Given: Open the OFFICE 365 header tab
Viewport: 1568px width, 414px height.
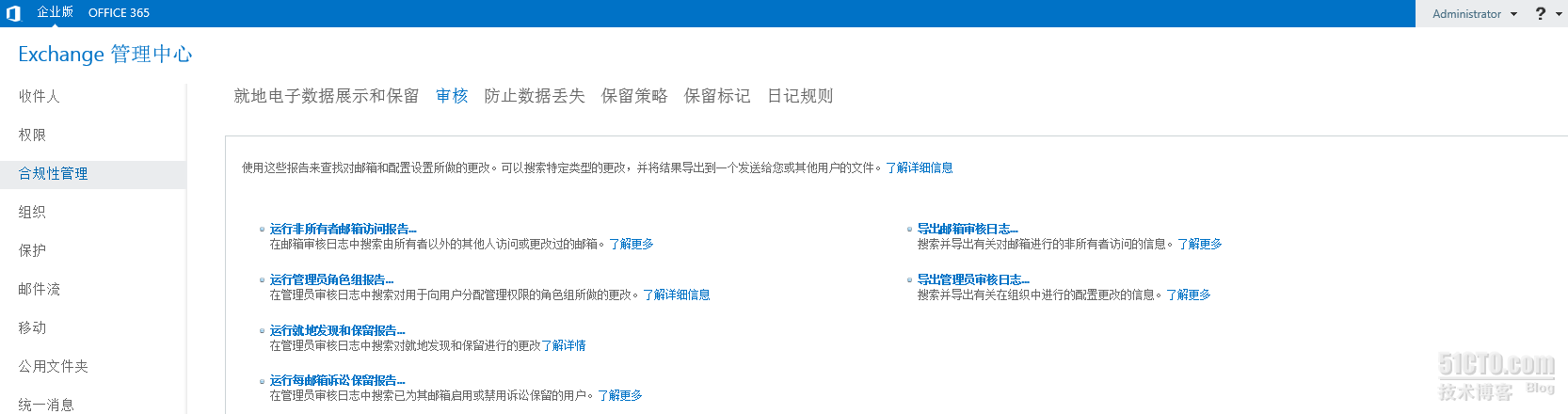Looking at the screenshot, I should point(119,13).
